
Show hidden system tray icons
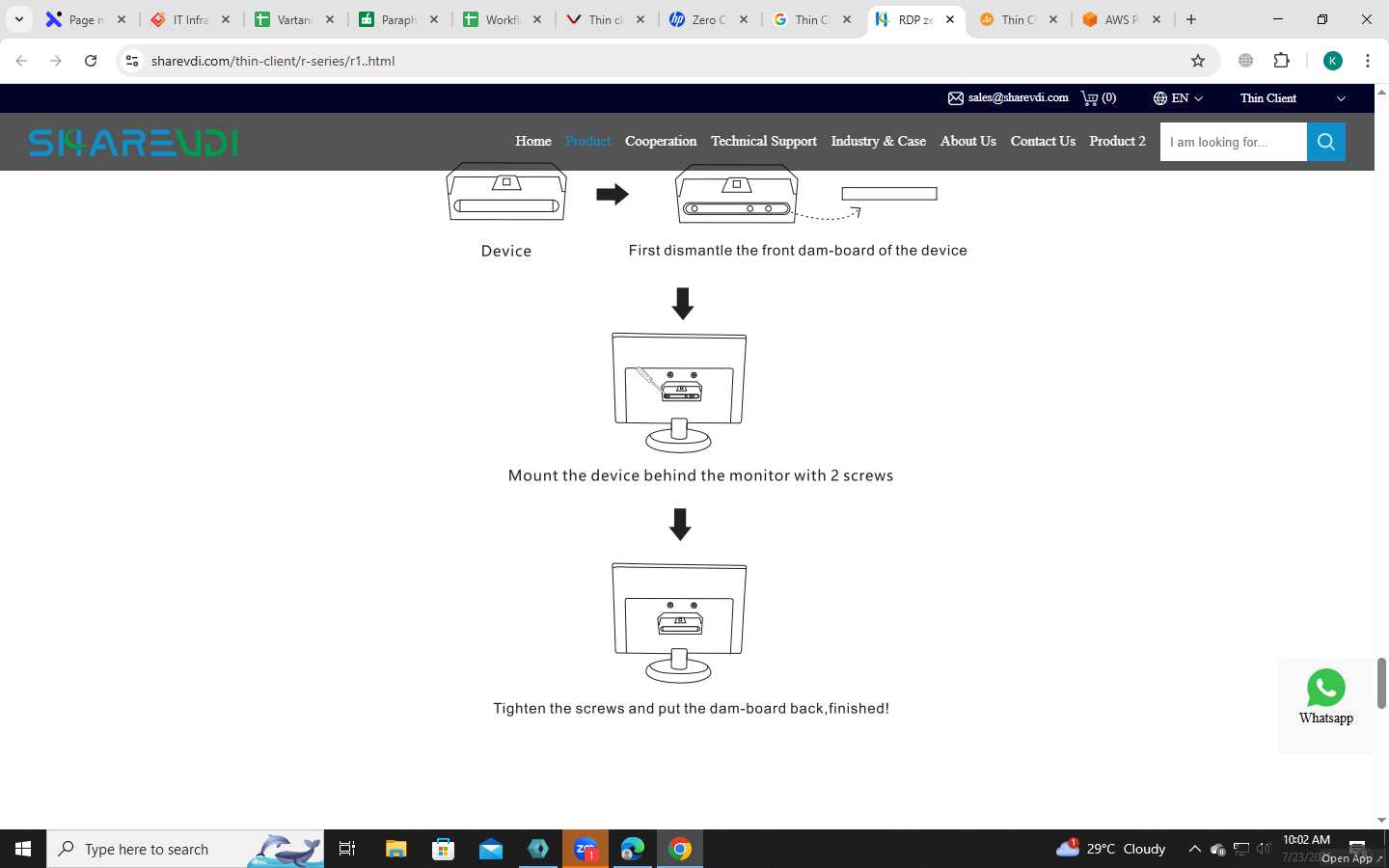pos(1194,849)
